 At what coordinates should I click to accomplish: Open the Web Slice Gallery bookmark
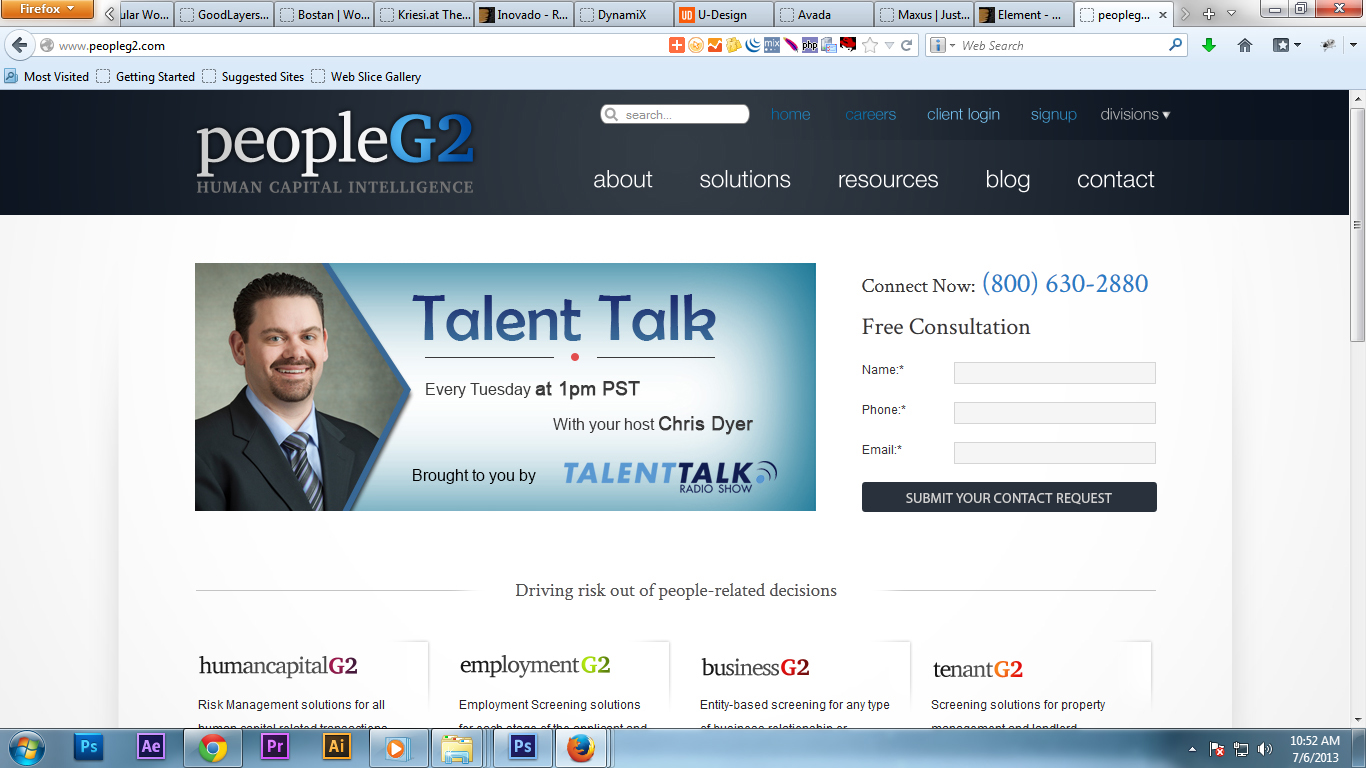pyautogui.click(x=366, y=76)
